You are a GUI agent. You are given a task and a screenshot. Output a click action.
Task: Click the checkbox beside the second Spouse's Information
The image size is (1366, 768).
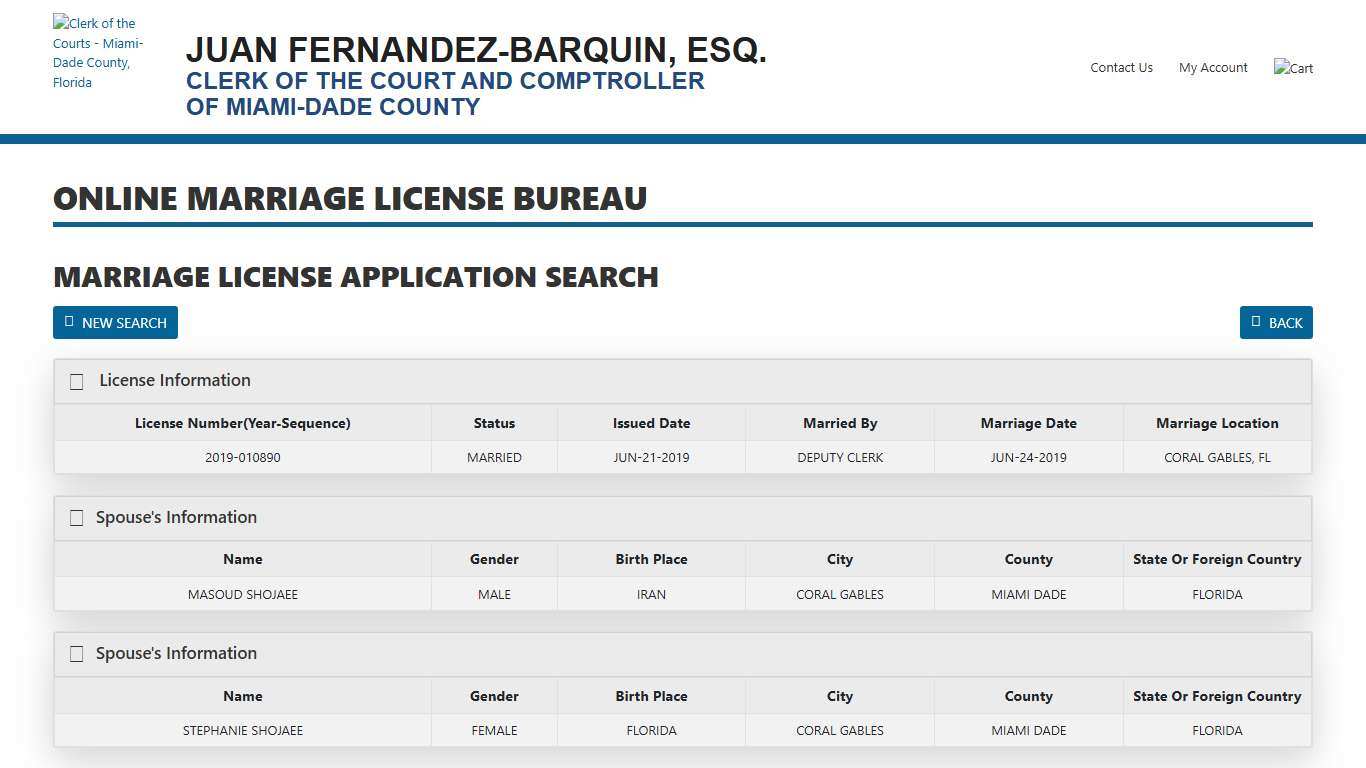(x=76, y=654)
